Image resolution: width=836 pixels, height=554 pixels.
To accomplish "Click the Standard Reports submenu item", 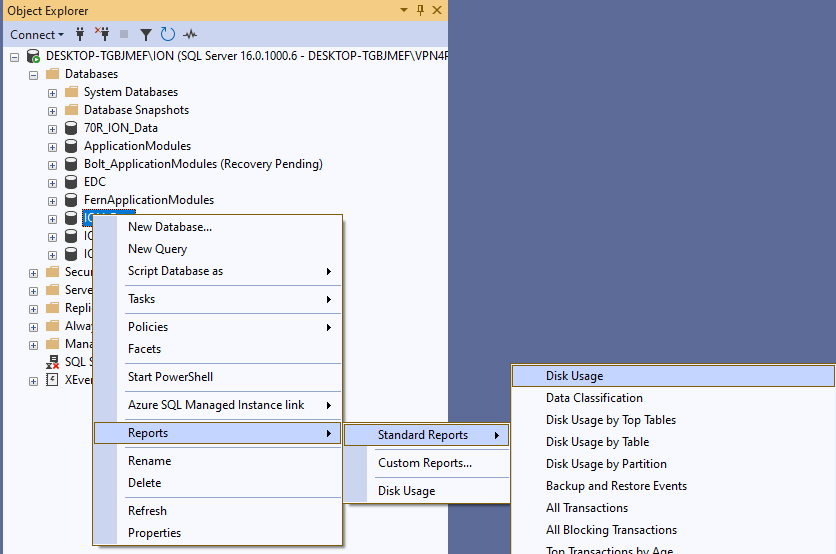I will click(427, 435).
